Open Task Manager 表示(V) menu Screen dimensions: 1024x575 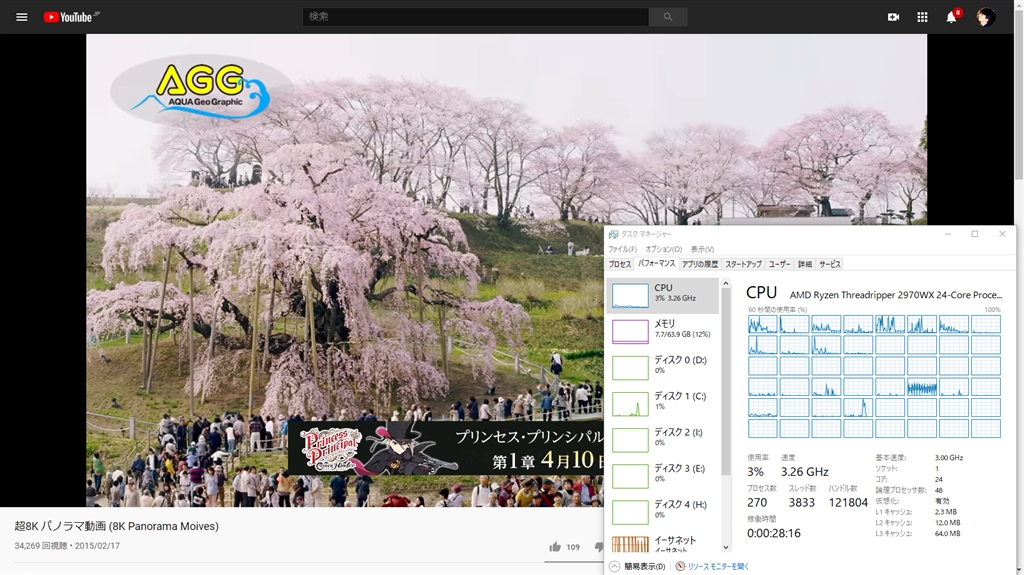[x=703, y=249]
